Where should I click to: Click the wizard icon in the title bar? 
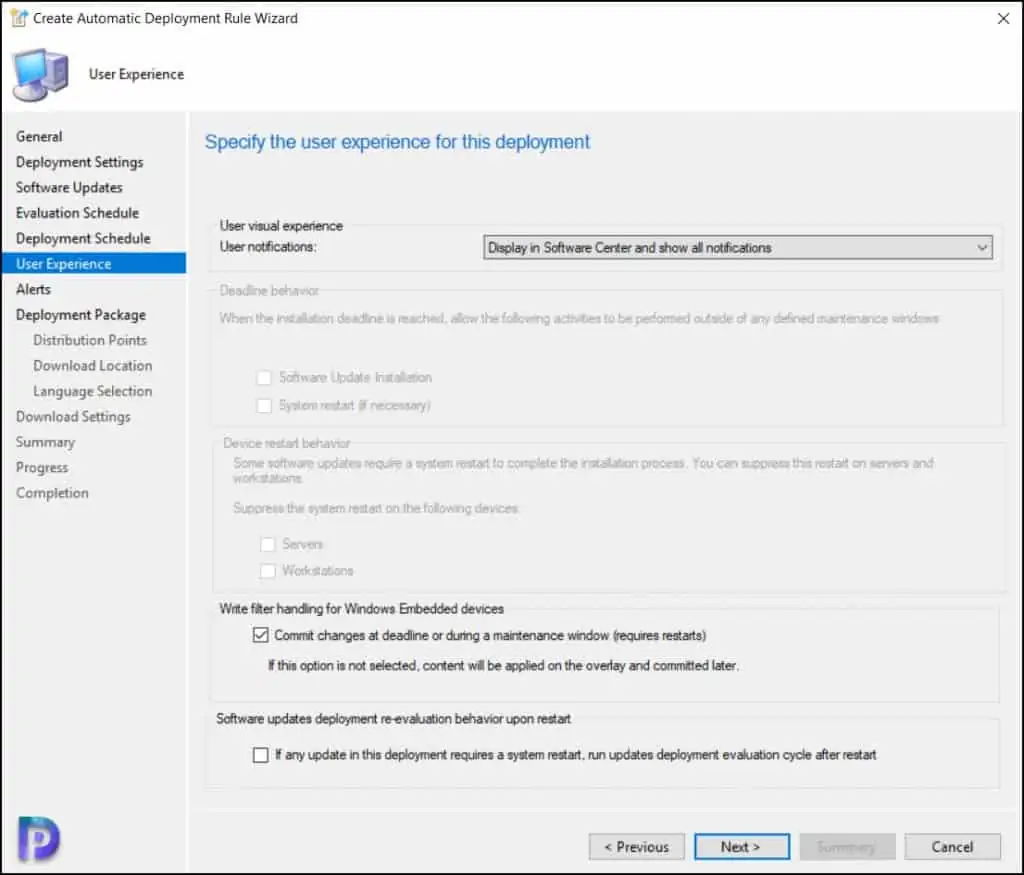pos(18,18)
